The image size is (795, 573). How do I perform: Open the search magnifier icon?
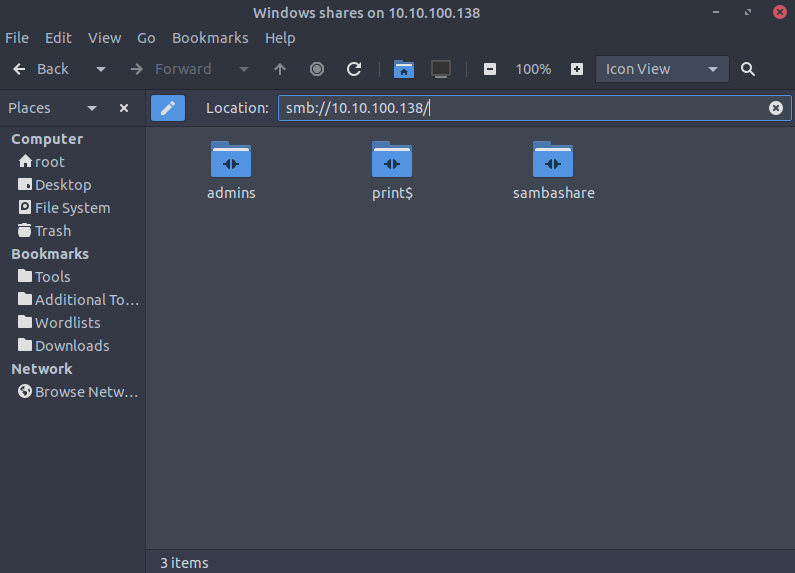(x=748, y=69)
